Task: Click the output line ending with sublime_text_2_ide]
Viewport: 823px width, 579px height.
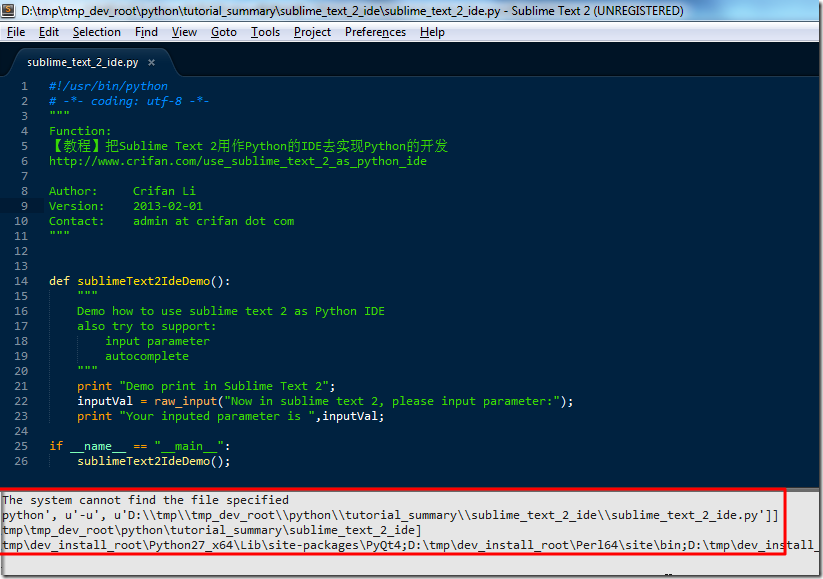Action: pos(212,530)
